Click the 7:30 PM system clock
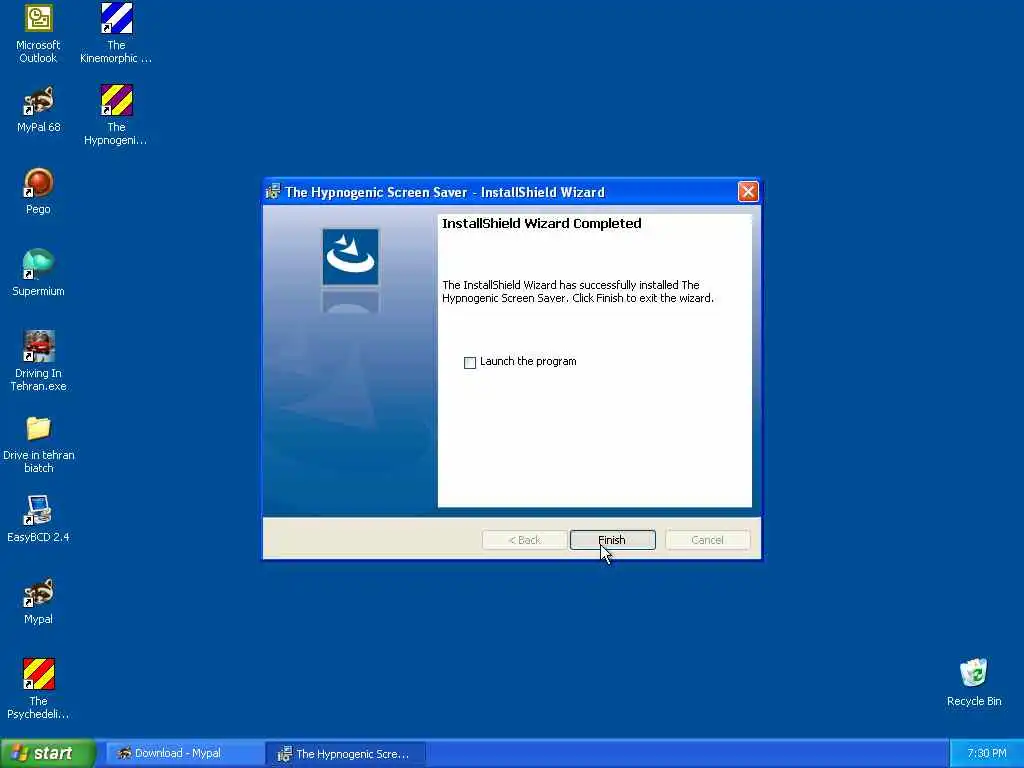1024x768 pixels. coord(986,753)
